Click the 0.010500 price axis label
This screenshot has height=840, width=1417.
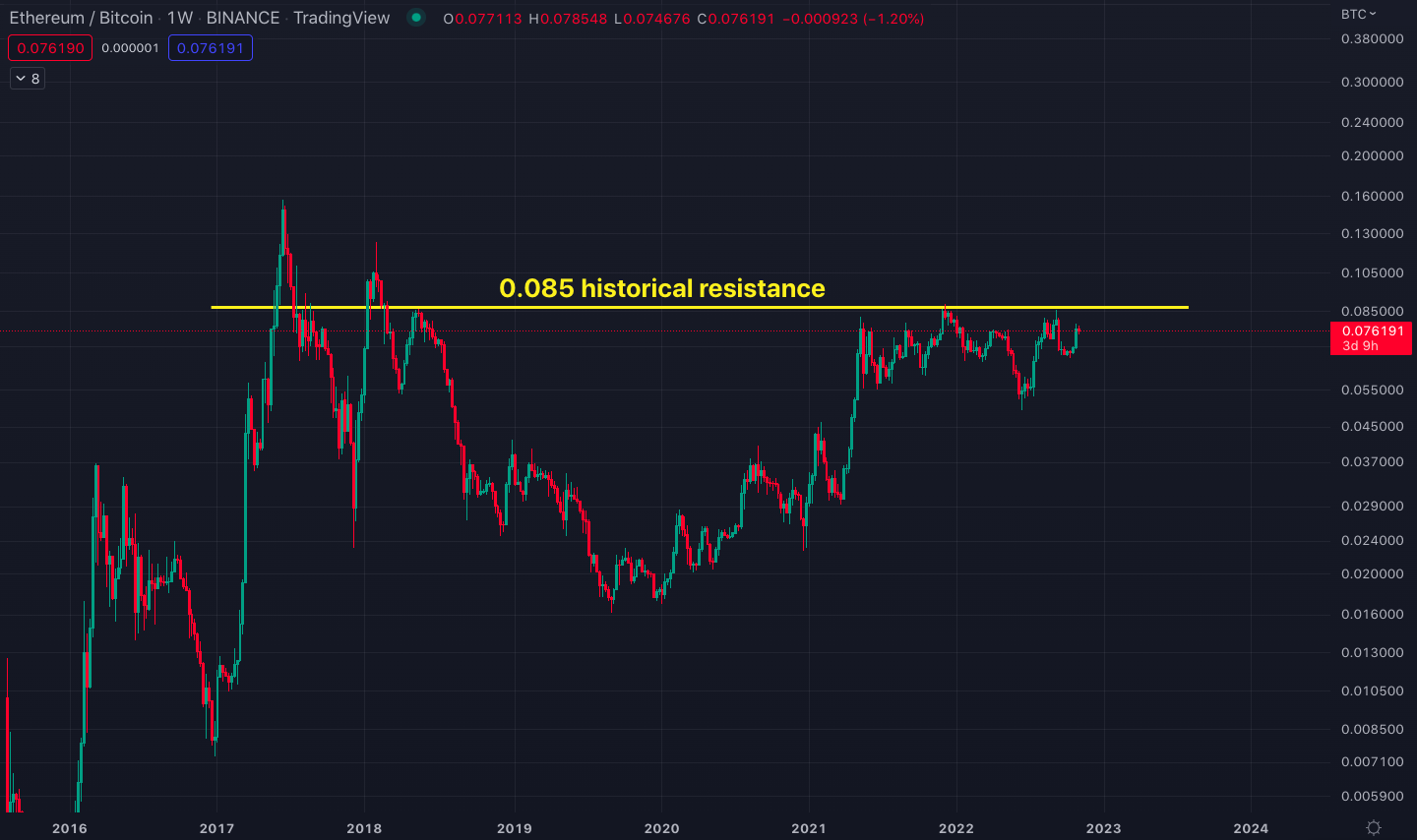pos(1372,691)
